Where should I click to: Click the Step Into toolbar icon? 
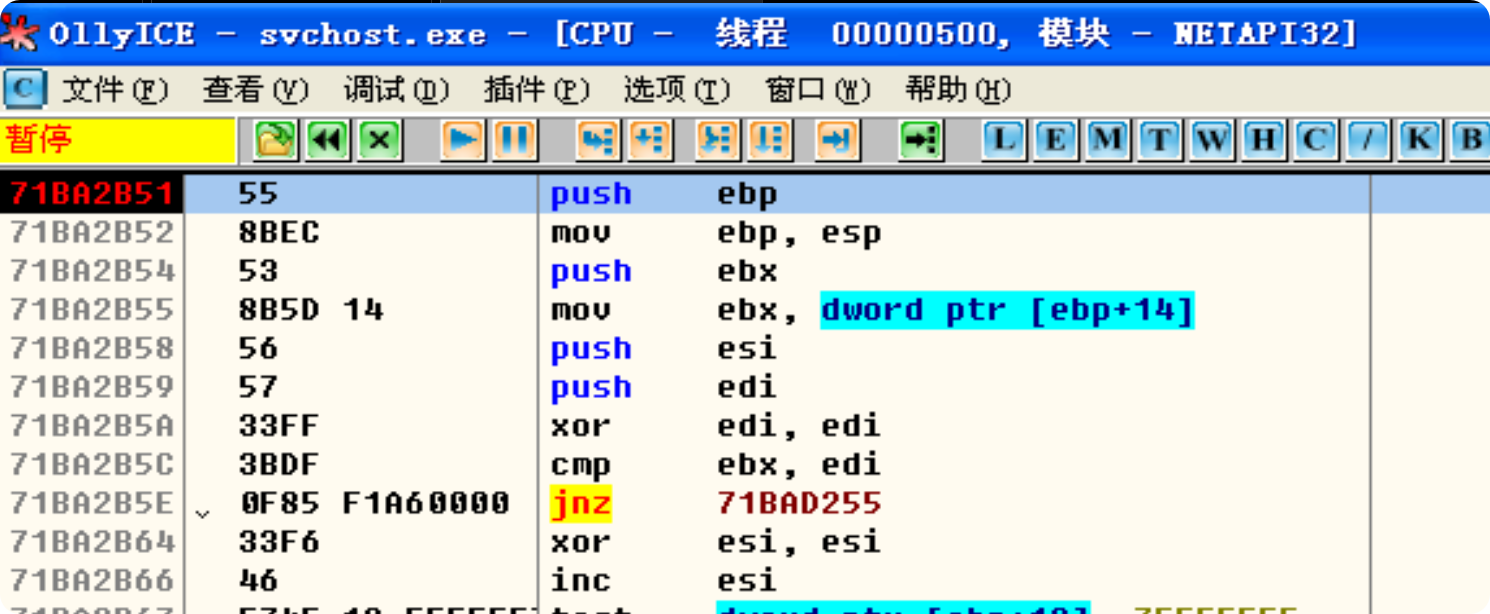(x=597, y=140)
